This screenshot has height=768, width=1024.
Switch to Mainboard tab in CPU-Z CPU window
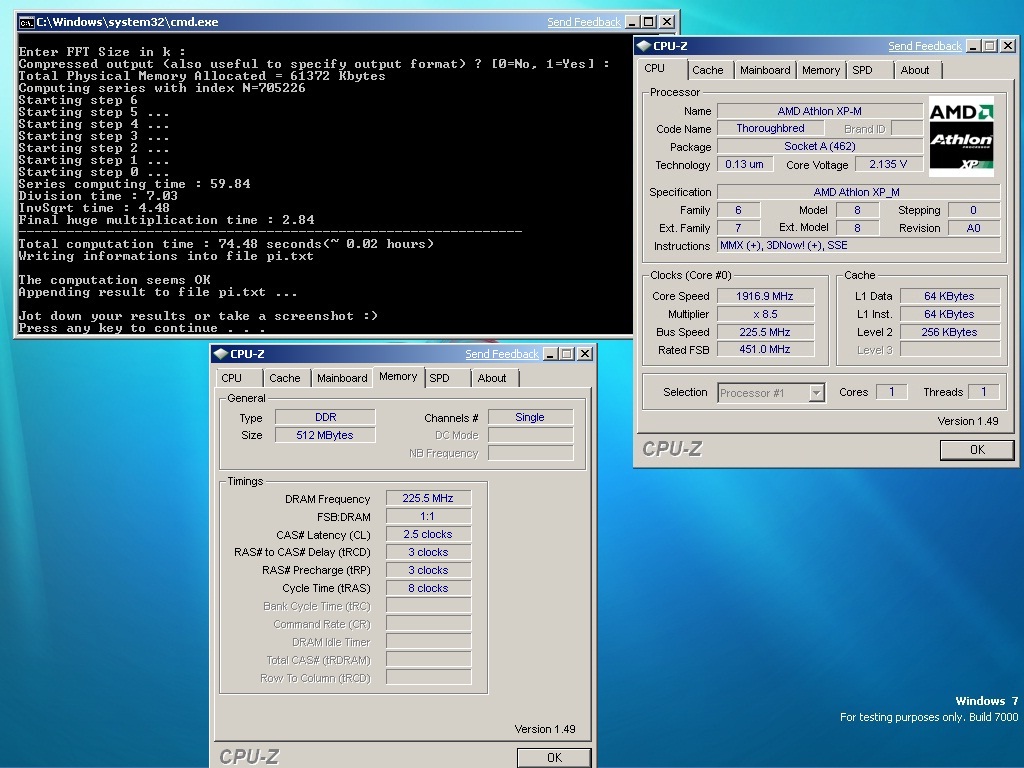point(765,70)
